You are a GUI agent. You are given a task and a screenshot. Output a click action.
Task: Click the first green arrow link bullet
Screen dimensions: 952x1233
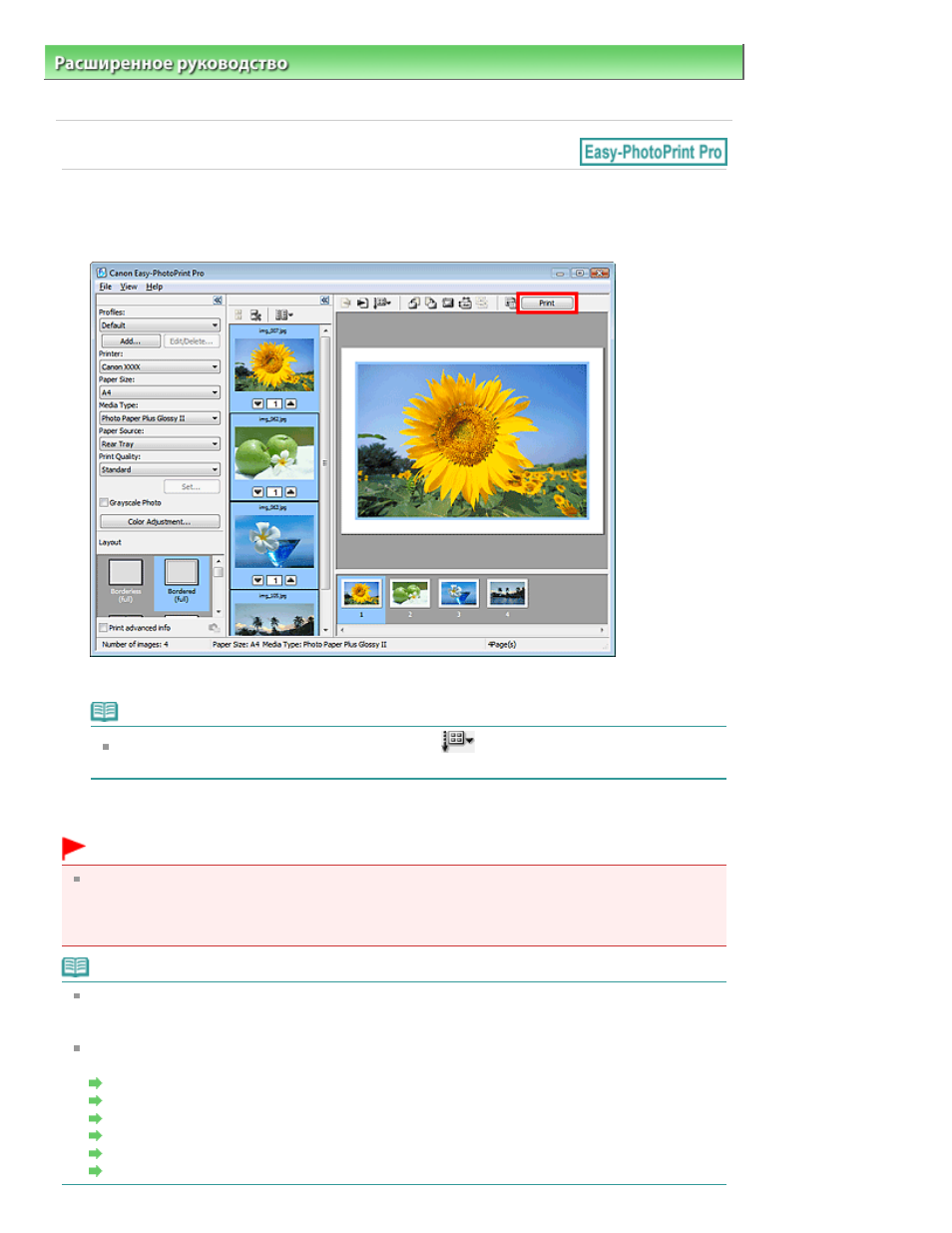[x=96, y=1082]
